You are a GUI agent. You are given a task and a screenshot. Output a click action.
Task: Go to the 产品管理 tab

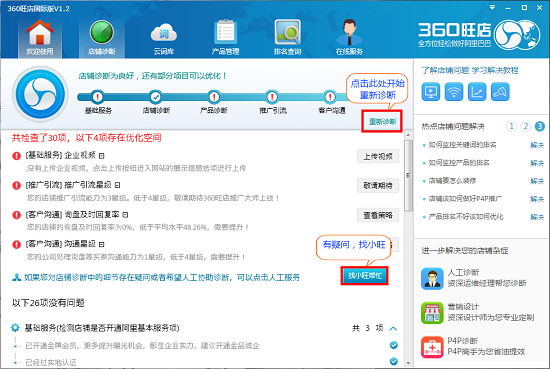[x=225, y=38]
